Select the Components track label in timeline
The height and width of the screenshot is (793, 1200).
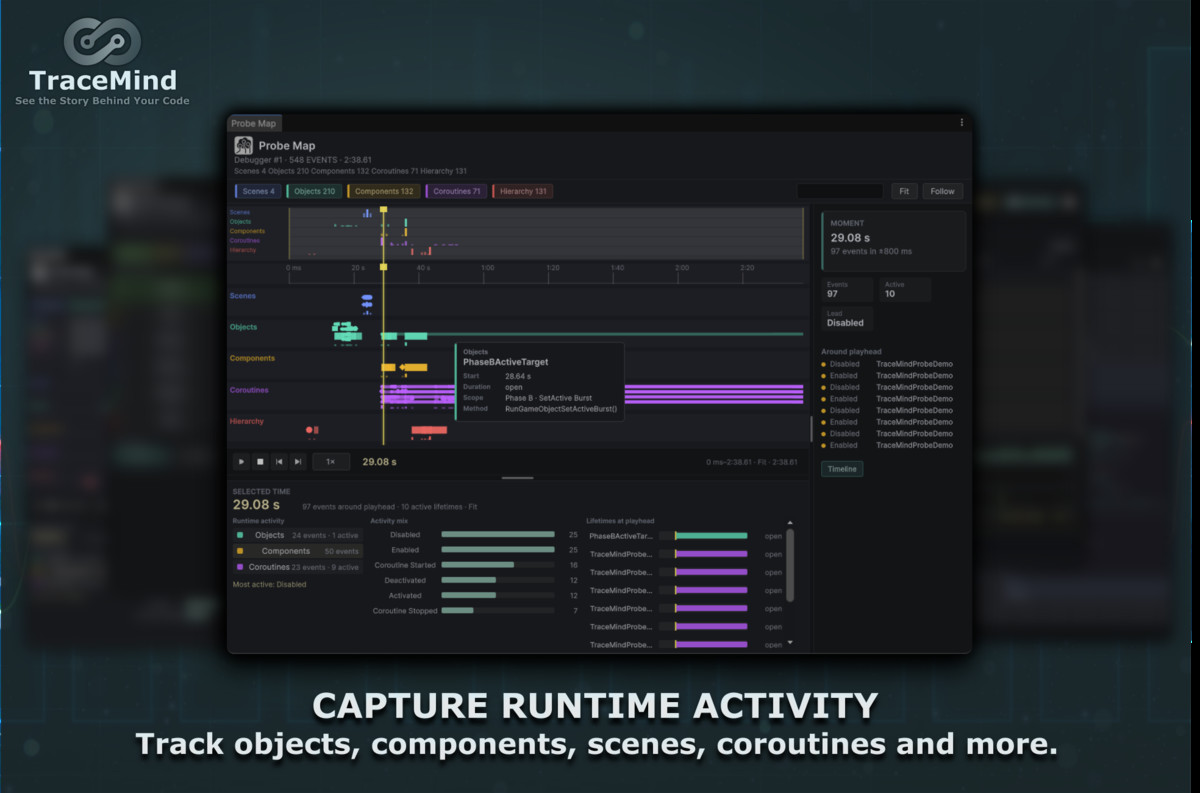pyautogui.click(x=252, y=358)
